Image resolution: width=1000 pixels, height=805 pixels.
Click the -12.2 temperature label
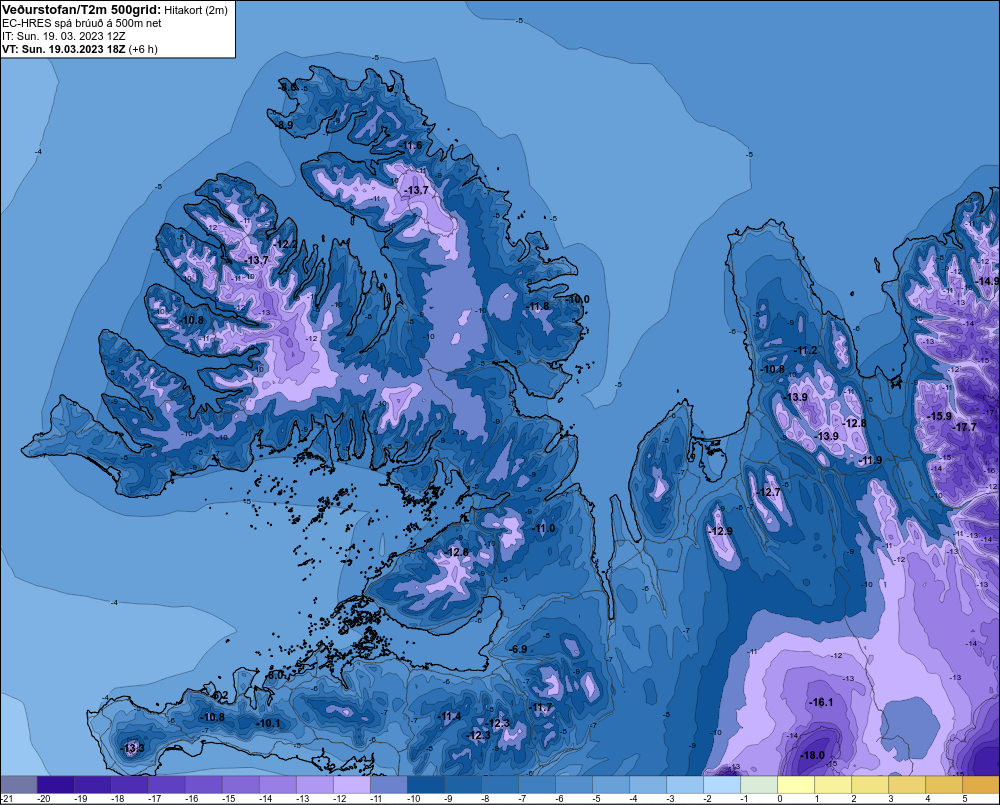[285, 244]
